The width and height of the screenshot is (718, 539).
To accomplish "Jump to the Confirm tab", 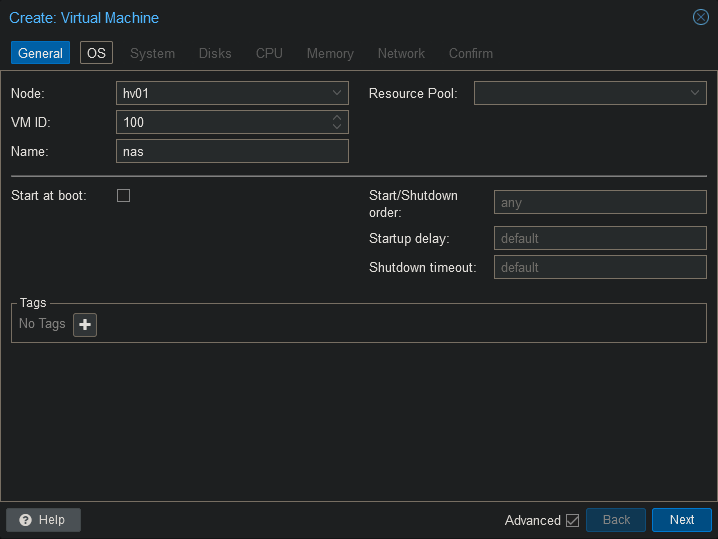I will (470, 53).
